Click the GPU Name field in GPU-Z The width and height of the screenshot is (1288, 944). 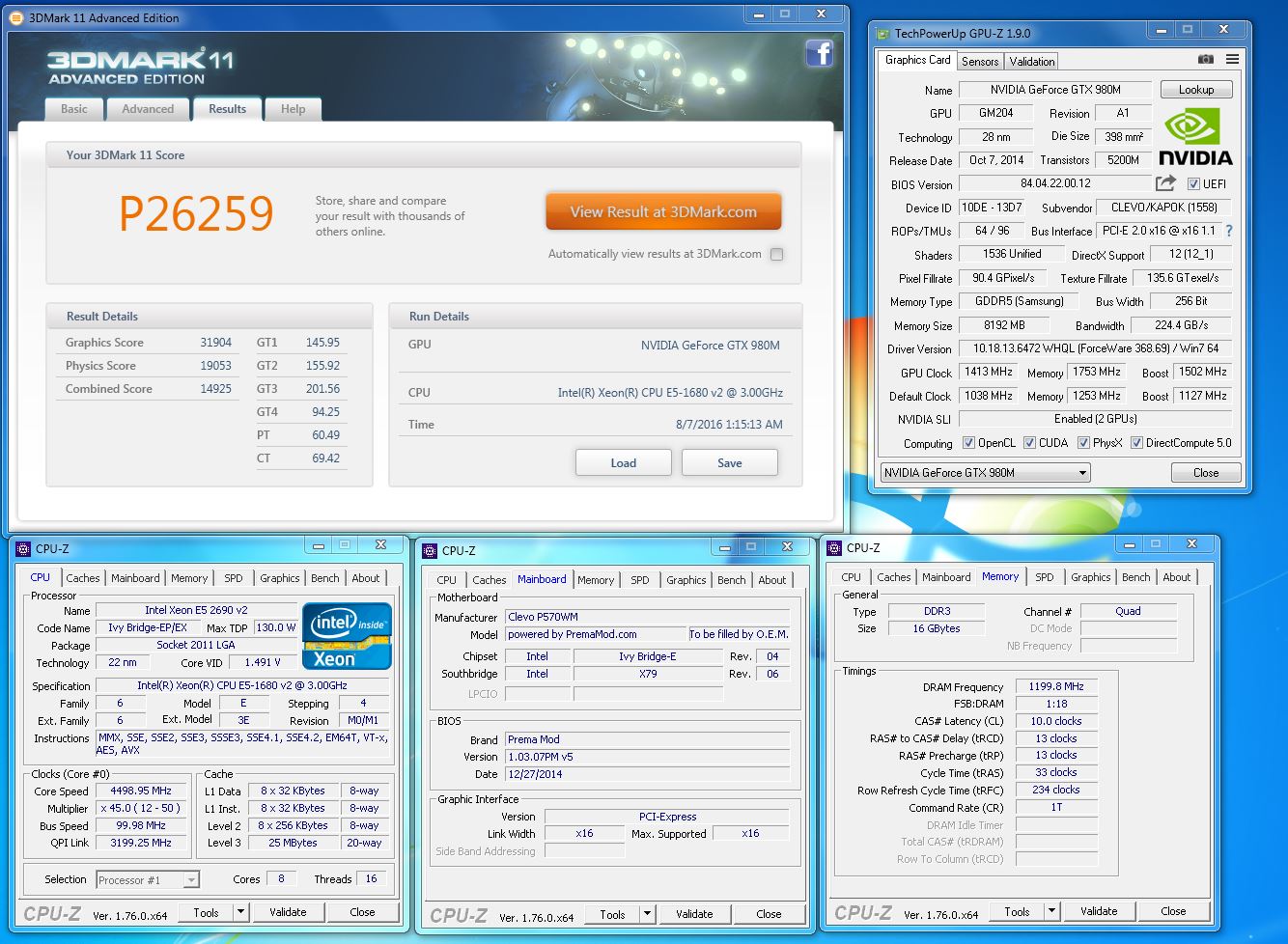tap(1055, 90)
